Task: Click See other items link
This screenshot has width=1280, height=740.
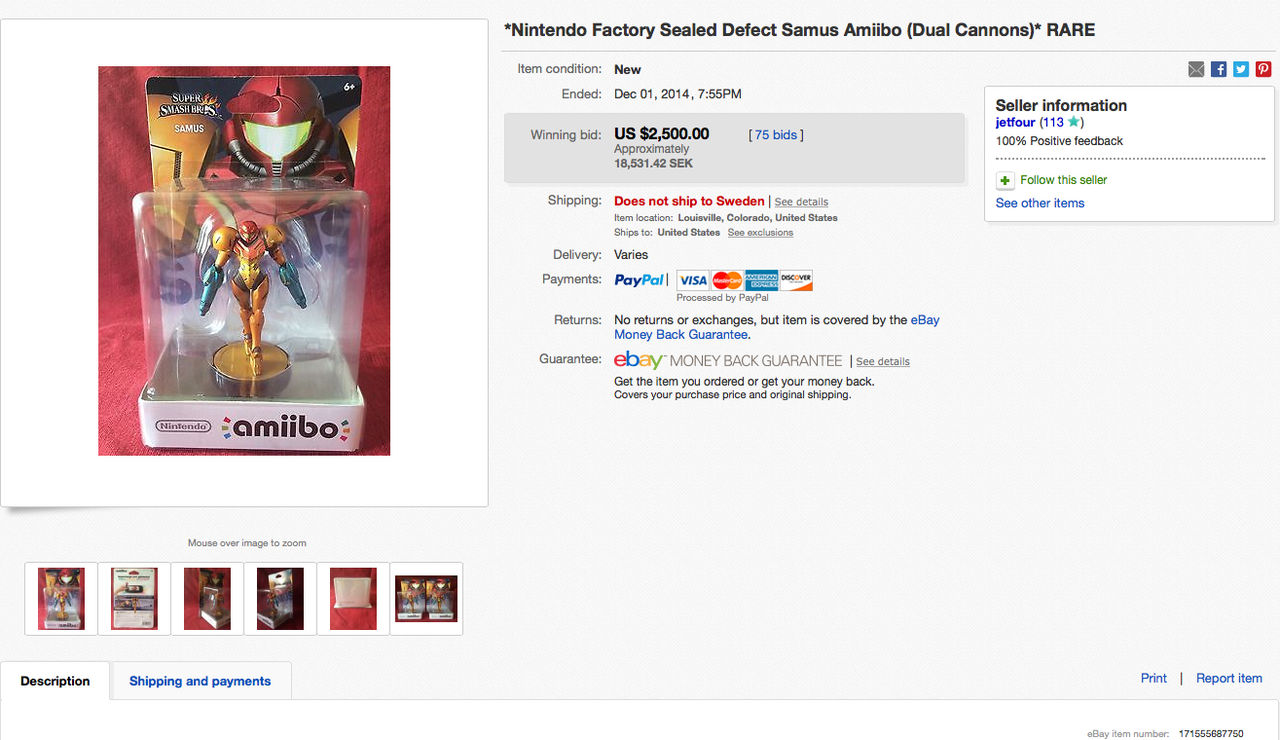Action: click(1040, 203)
